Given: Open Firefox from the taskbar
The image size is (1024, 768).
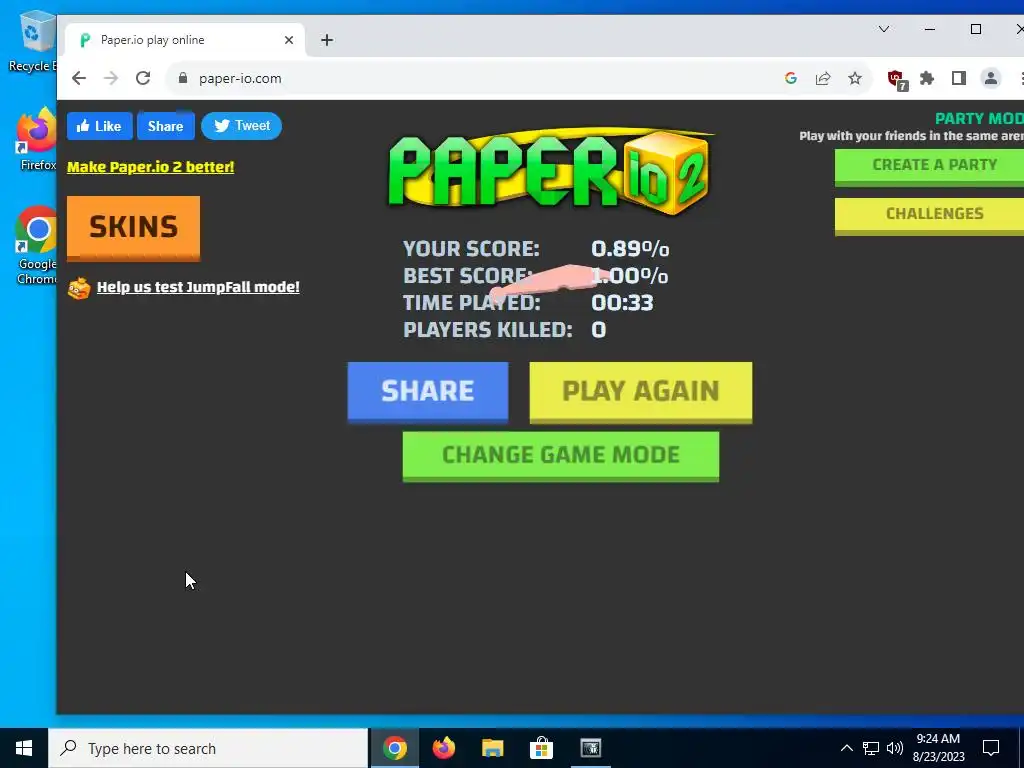Looking at the screenshot, I should pyautogui.click(x=444, y=748).
